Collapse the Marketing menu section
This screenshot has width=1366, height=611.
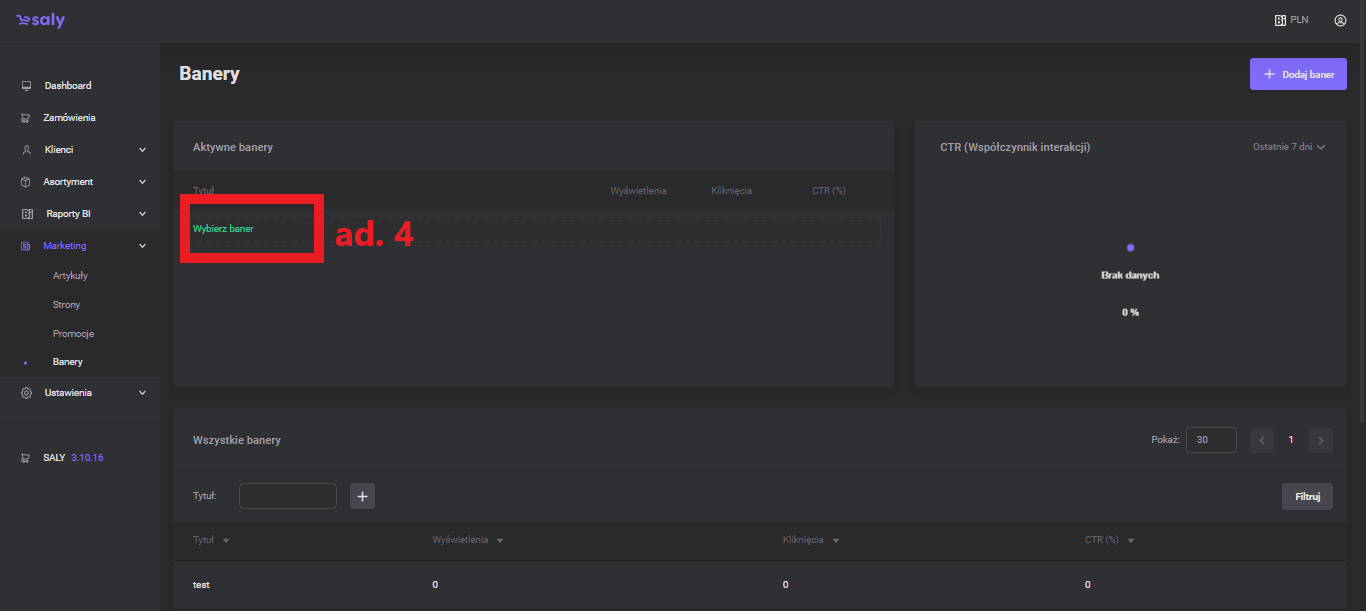coord(142,246)
